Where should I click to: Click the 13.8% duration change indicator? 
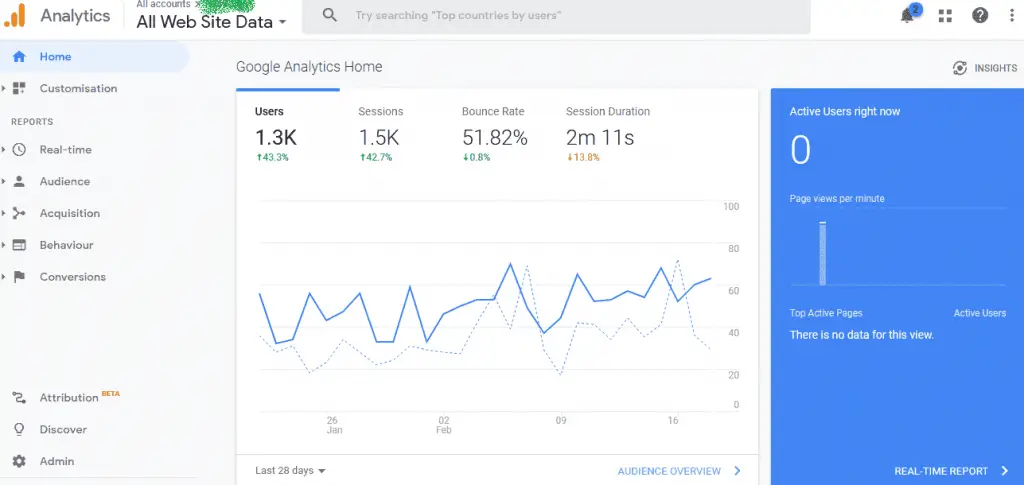(583, 157)
